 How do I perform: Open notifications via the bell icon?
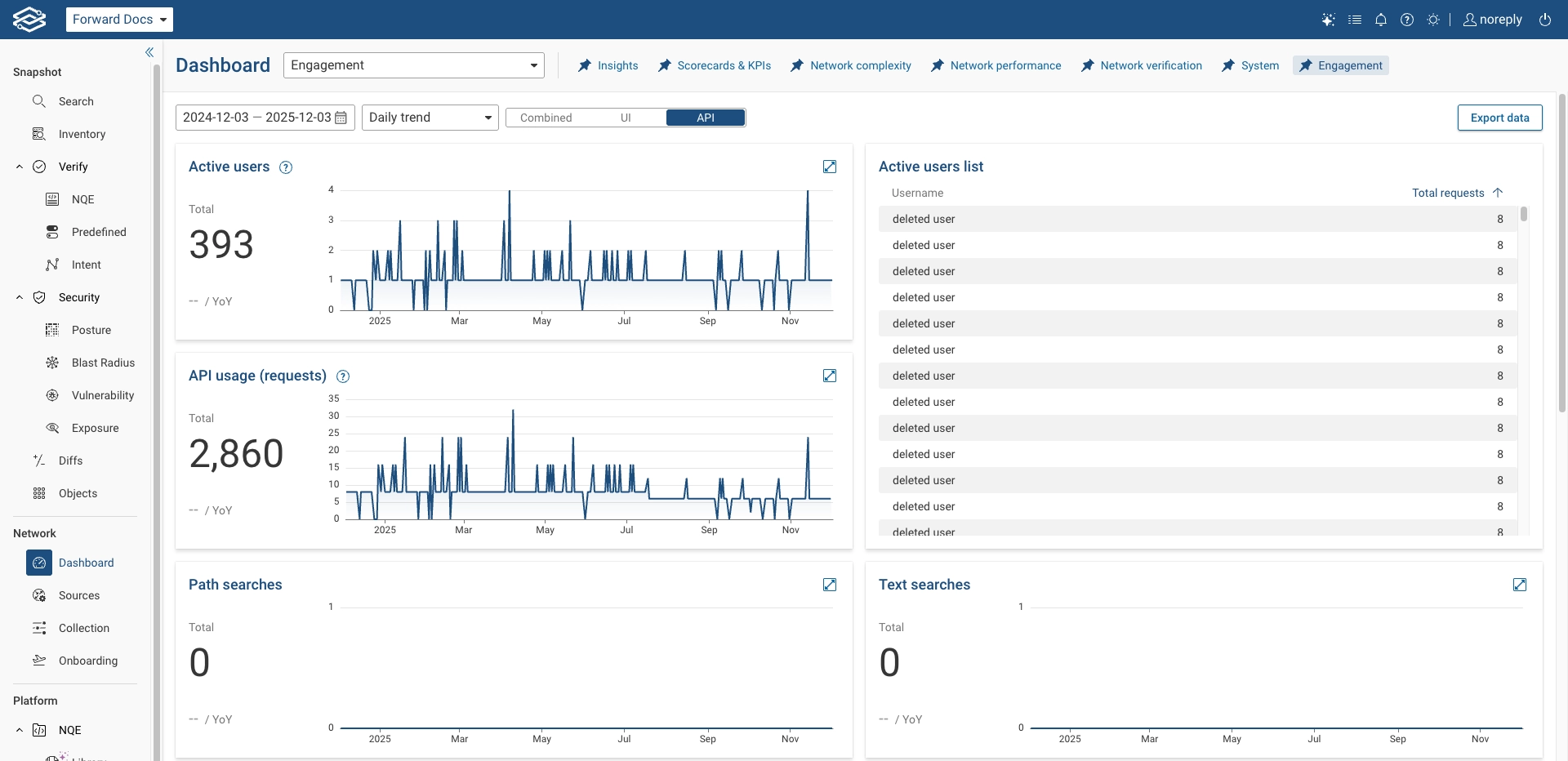[x=1380, y=19]
